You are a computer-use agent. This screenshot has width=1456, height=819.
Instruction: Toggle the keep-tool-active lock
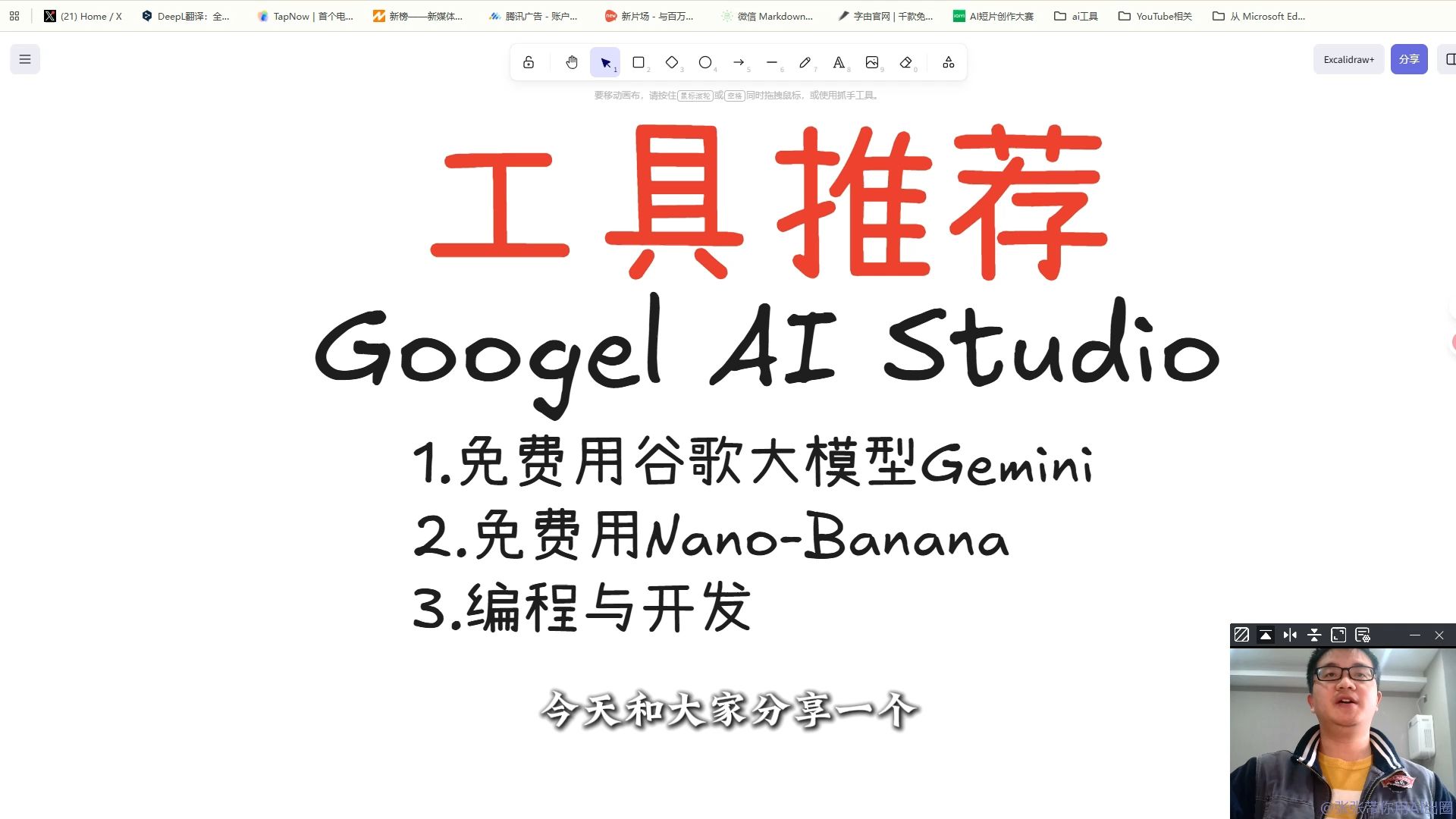[x=529, y=62]
